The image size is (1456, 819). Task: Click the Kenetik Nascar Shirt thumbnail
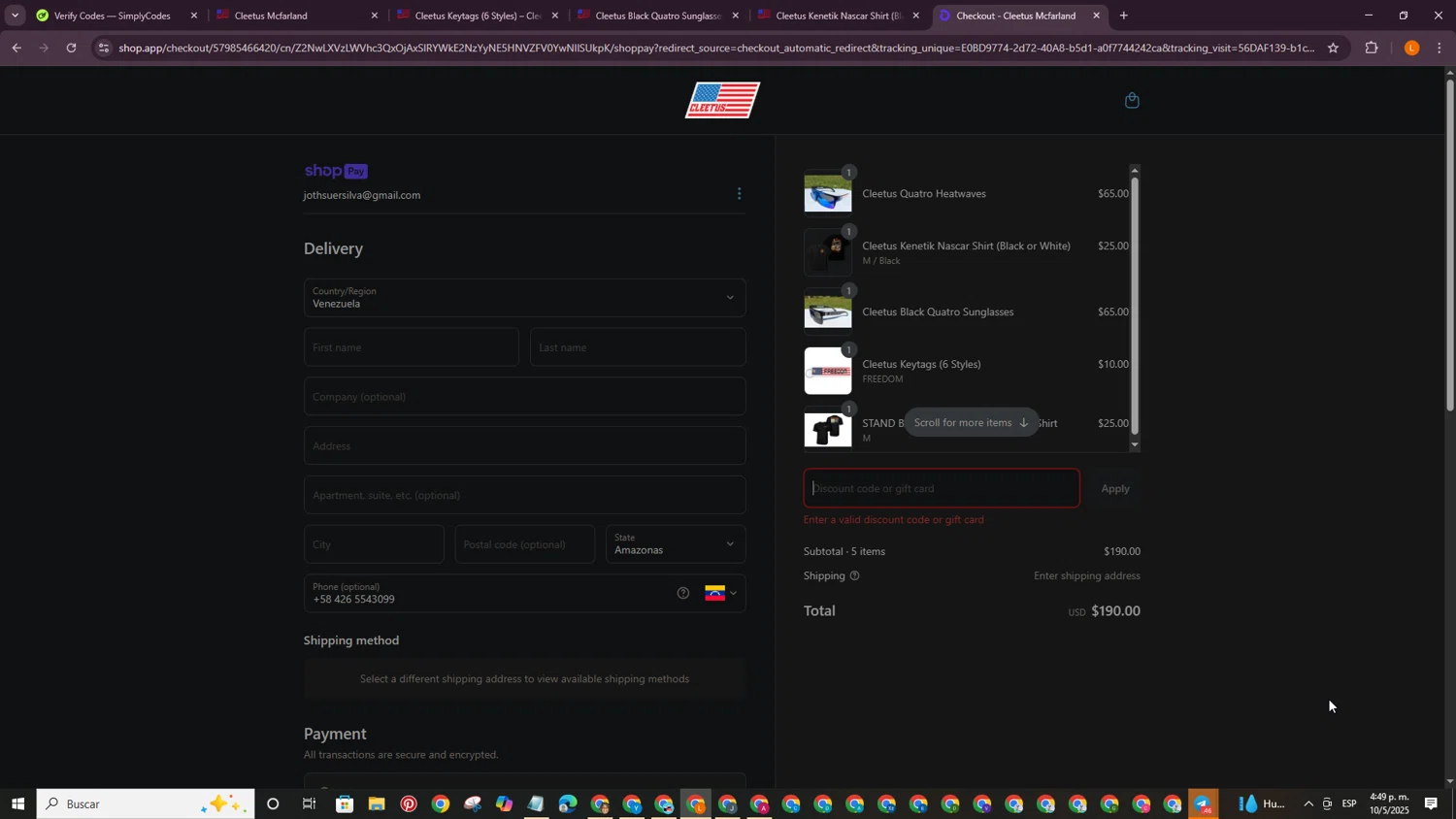[828, 252]
